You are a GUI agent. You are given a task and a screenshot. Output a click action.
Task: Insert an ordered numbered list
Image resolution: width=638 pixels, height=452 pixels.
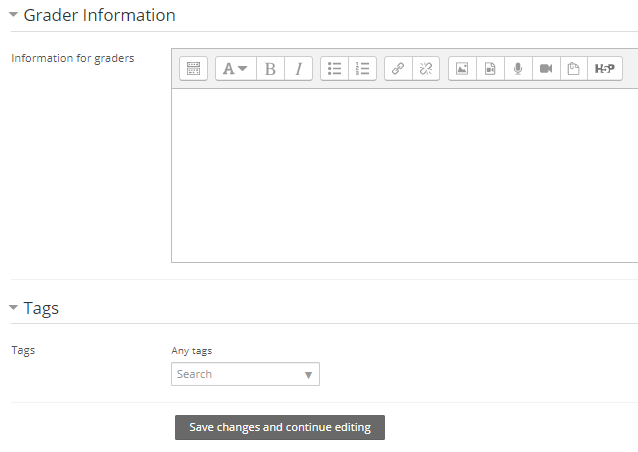[x=362, y=68]
